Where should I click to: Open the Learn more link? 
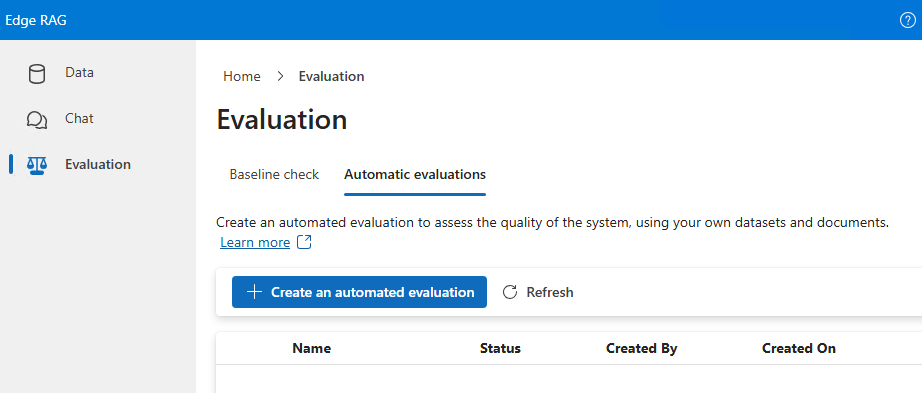point(255,242)
